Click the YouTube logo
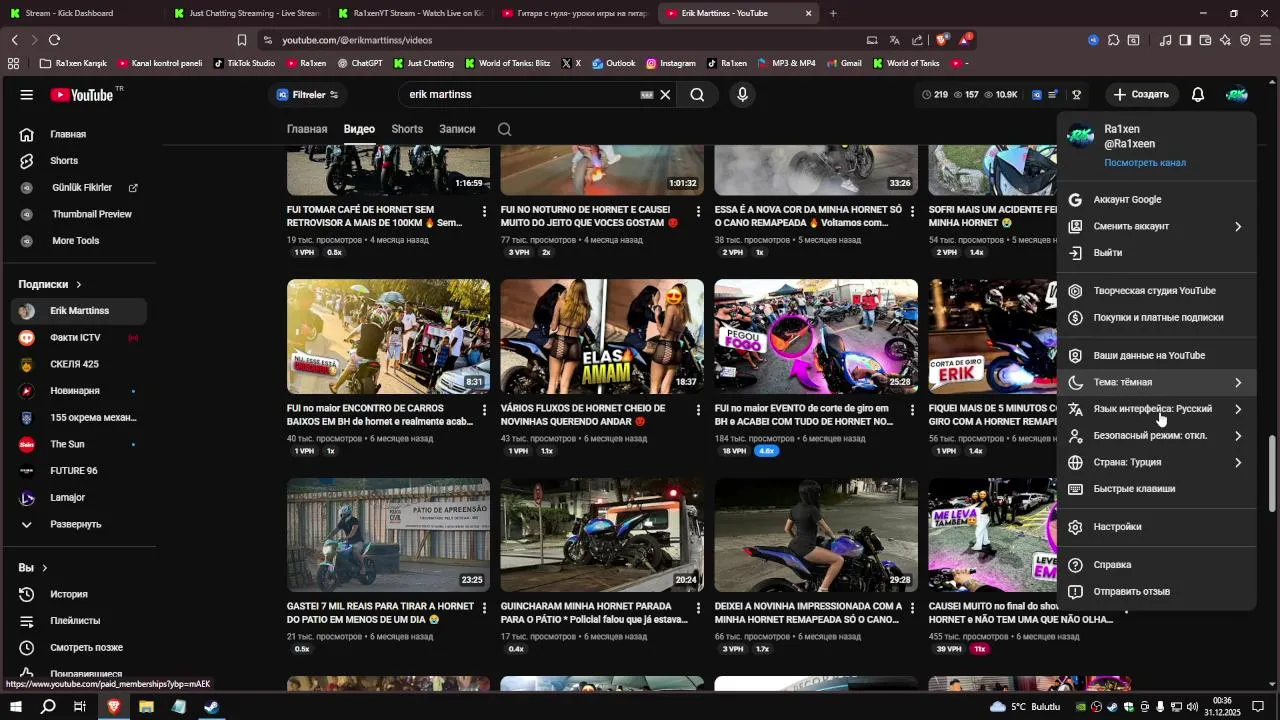 click(x=82, y=95)
